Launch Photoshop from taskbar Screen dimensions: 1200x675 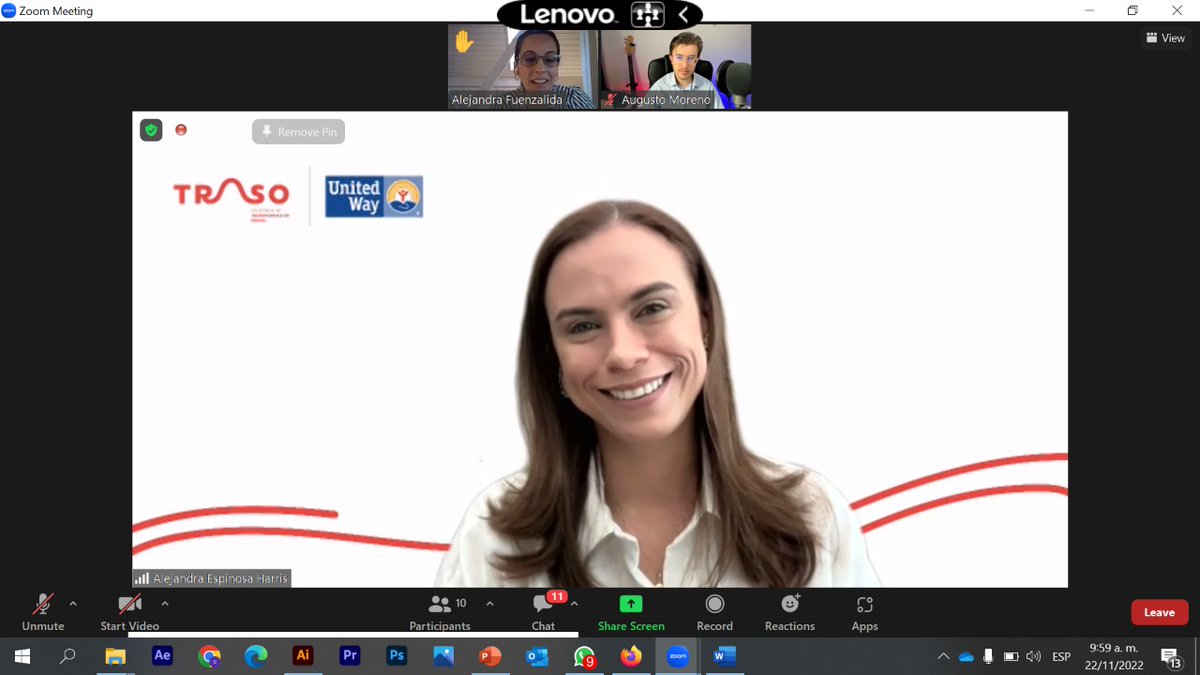coord(396,656)
